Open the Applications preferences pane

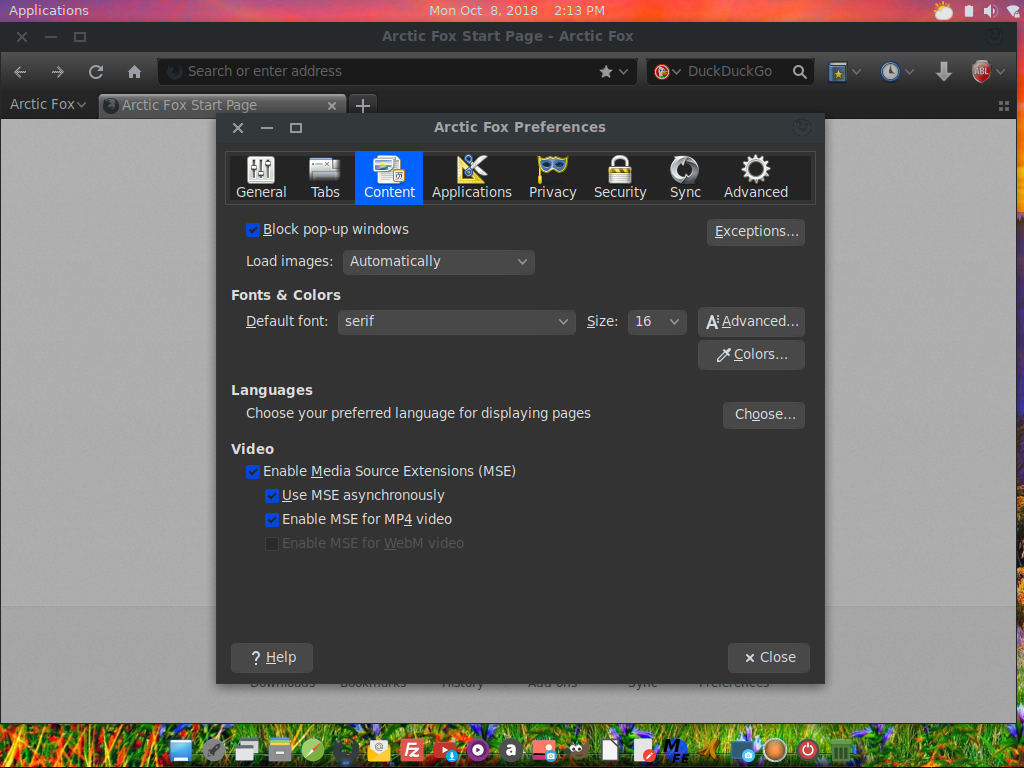coord(472,178)
